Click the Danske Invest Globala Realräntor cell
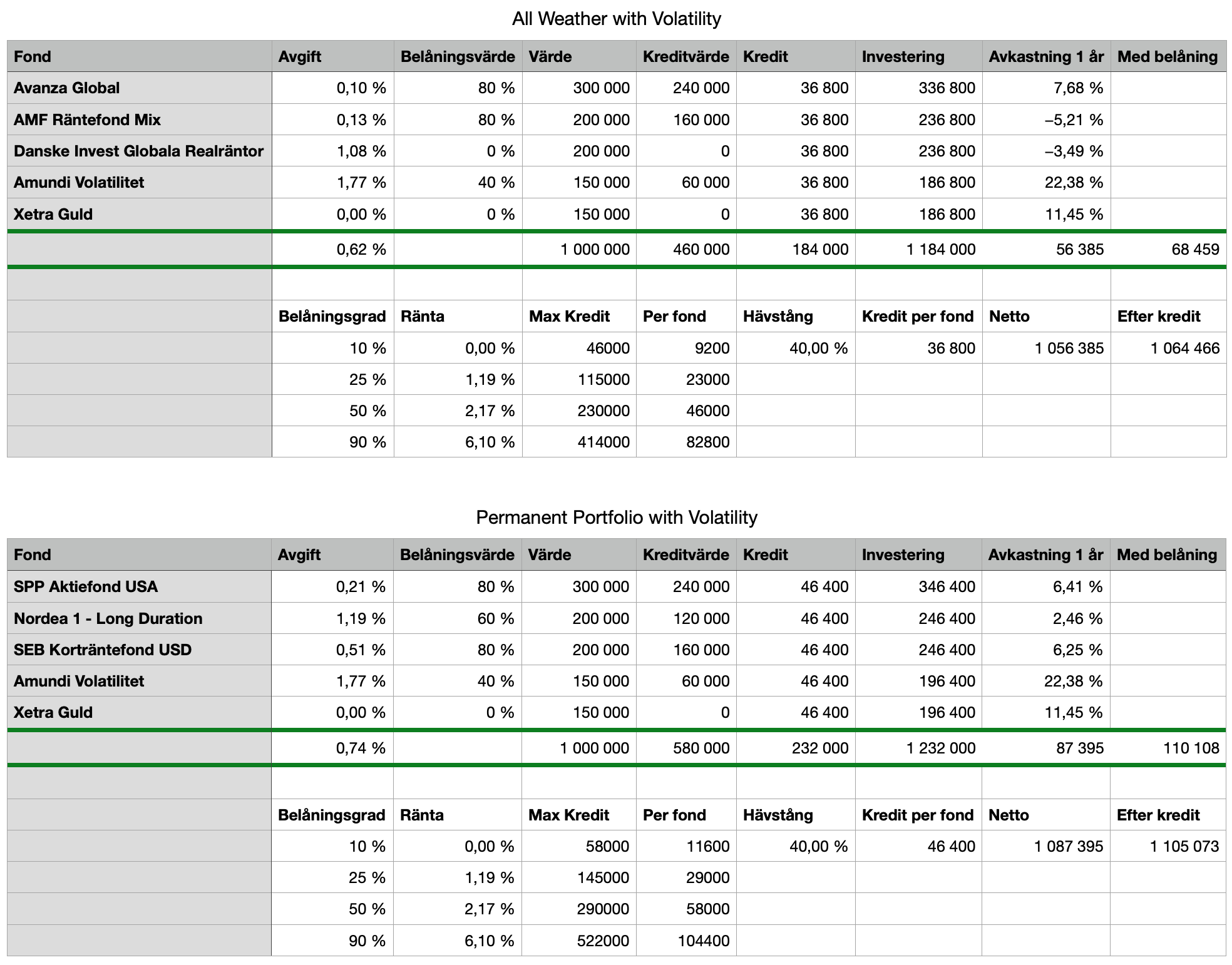 tap(139, 151)
